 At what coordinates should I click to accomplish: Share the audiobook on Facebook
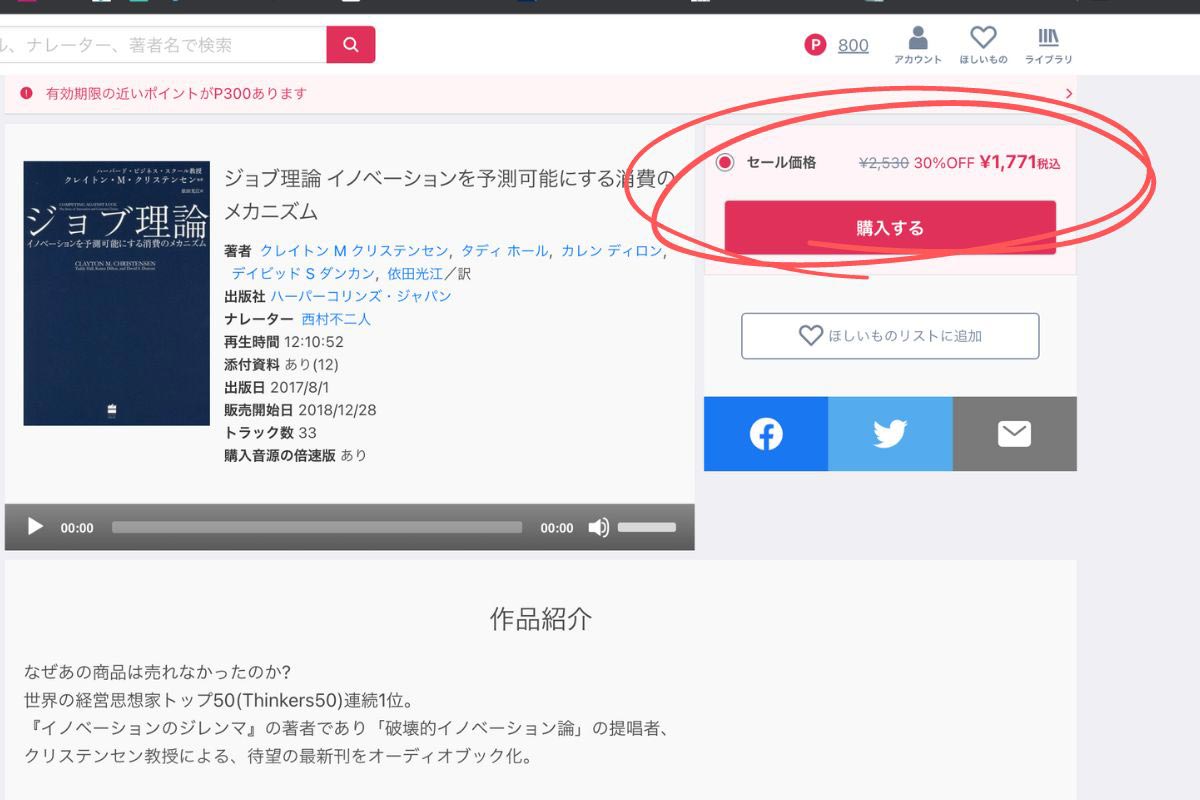tap(765, 433)
